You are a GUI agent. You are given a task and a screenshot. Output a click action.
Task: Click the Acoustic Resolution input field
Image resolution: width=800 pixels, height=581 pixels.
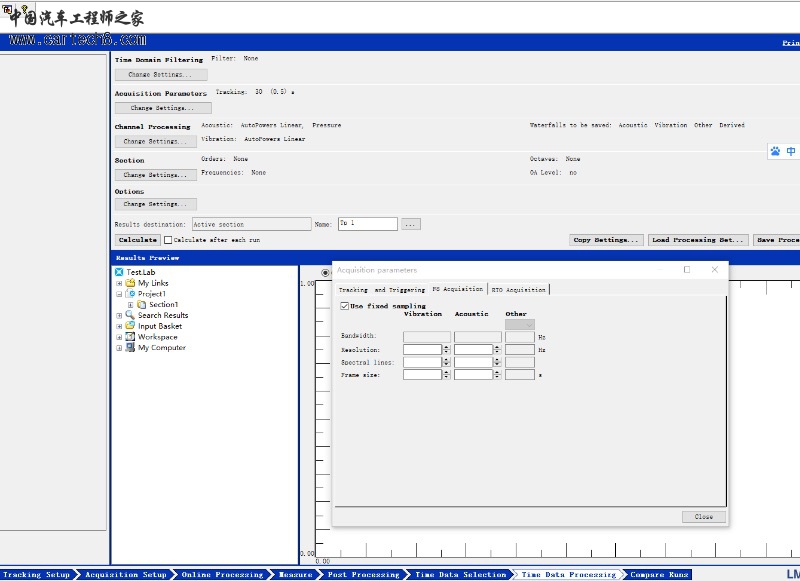pyautogui.click(x=473, y=349)
